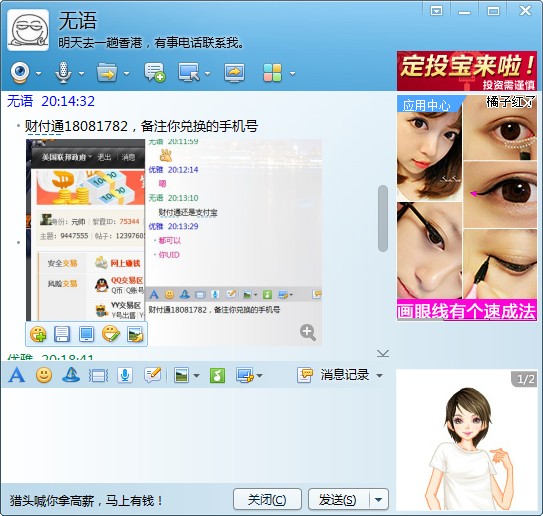Click the magic emoticon wizard hat icon
Screen dimensions: 543x516
click(71, 375)
